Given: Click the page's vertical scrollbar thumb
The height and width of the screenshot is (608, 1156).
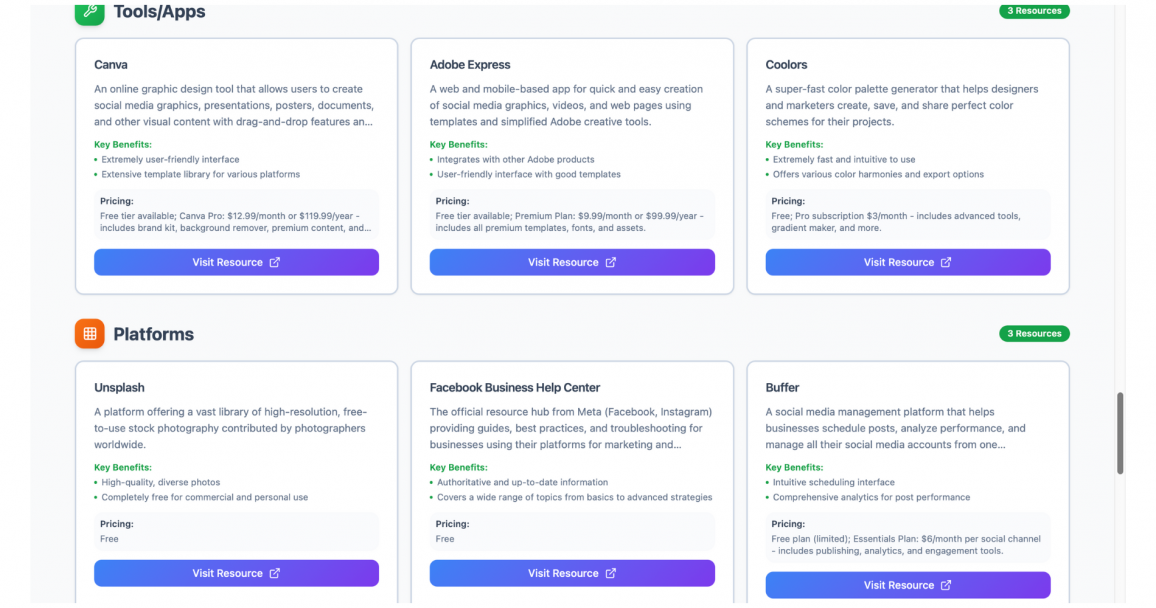Looking at the screenshot, I should (1120, 433).
